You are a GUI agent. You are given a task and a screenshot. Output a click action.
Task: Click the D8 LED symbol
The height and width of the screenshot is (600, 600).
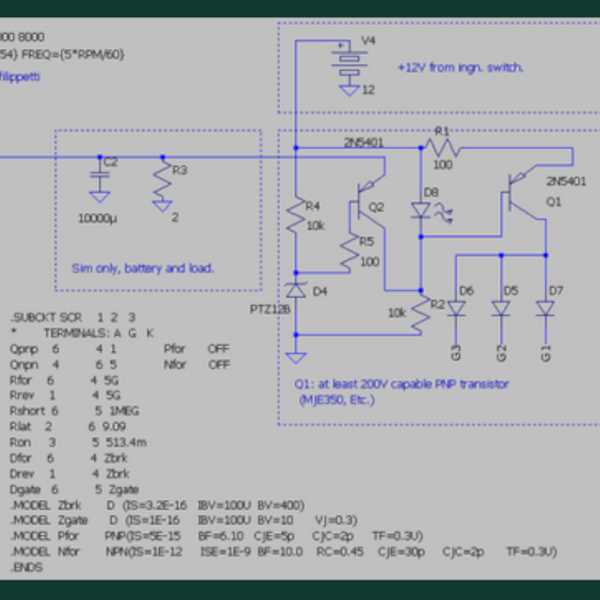431,212
